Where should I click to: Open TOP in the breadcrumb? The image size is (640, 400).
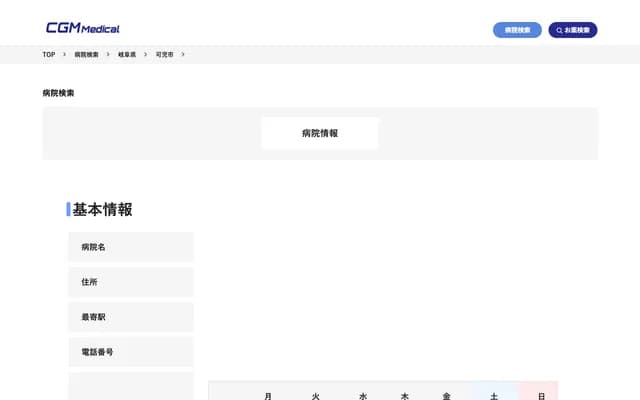click(49, 54)
